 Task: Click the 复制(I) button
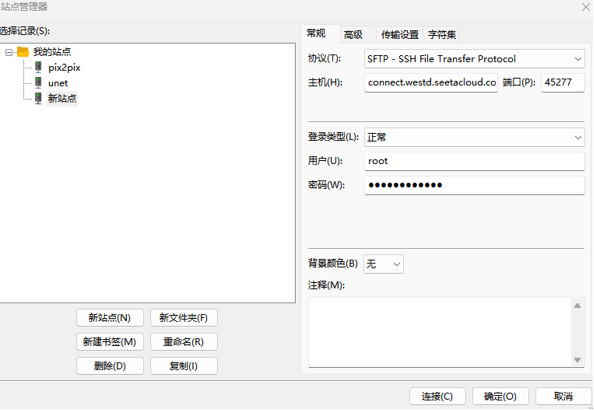[184, 366]
